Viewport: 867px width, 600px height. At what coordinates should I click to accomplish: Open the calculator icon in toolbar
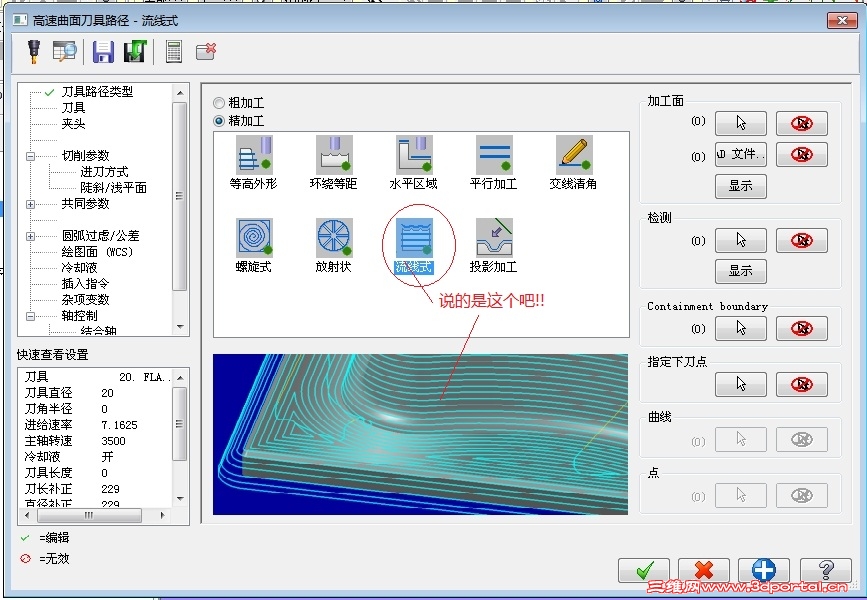(174, 51)
